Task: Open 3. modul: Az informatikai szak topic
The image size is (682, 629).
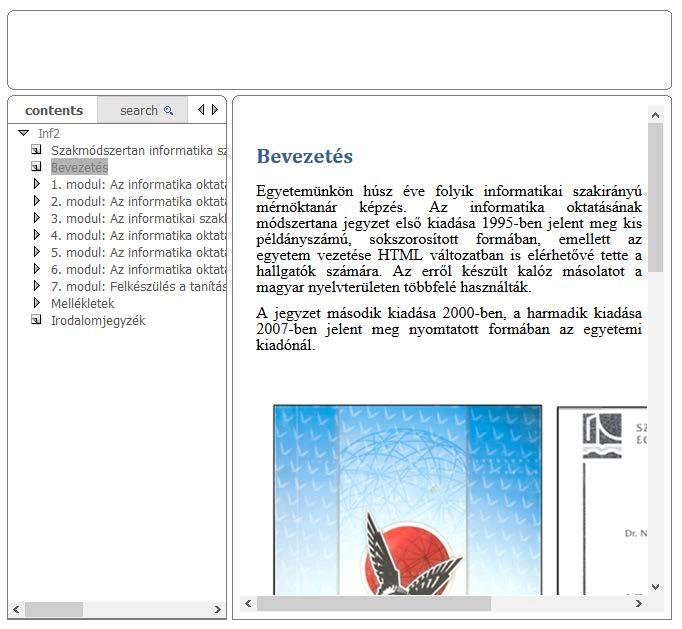Action: (138, 218)
